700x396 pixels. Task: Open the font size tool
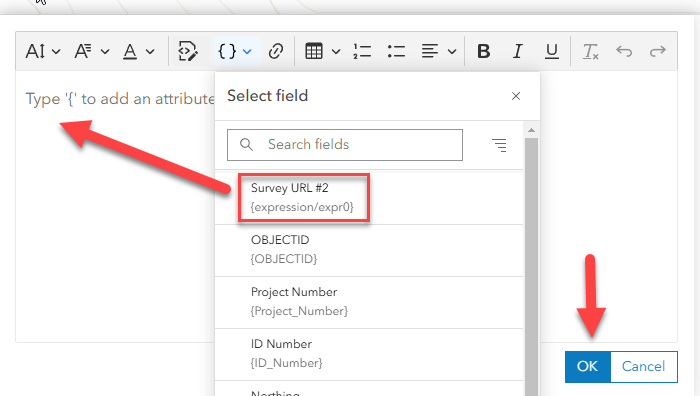[35, 51]
